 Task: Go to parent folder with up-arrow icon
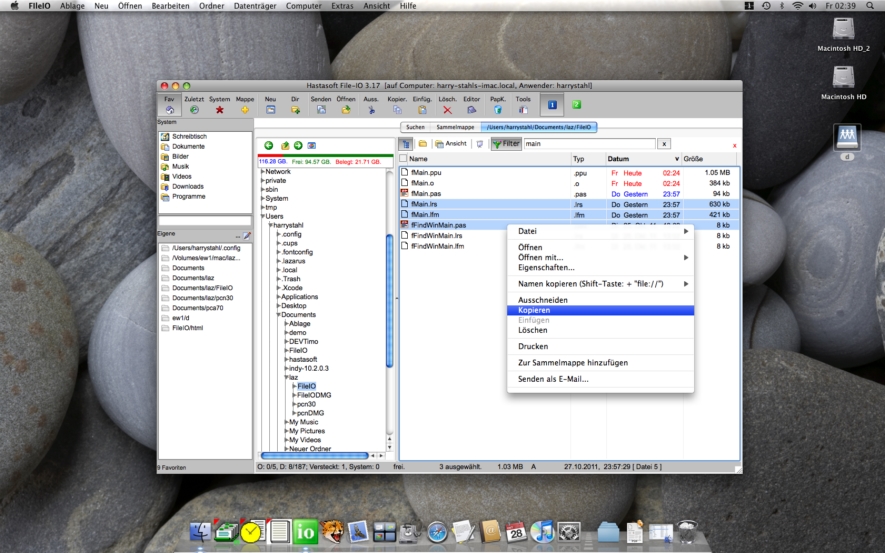tap(285, 146)
